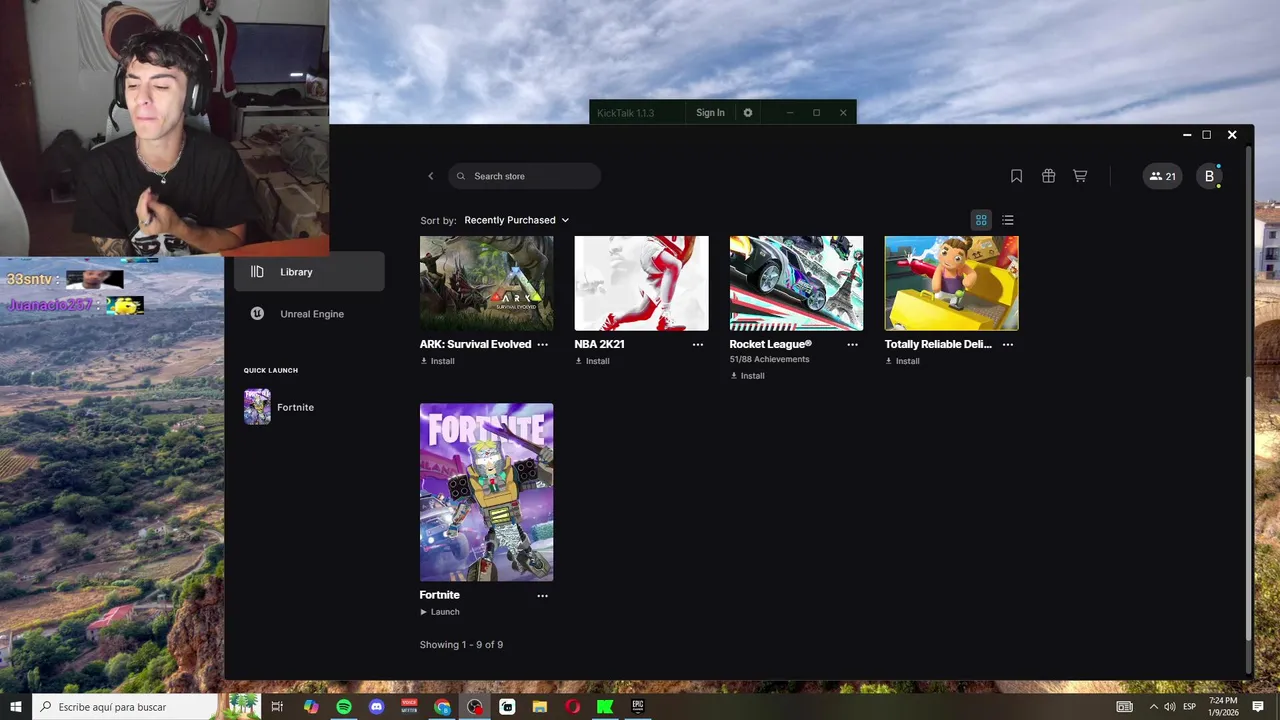The height and width of the screenshot is (720, 1280).
Task: Open options menu for Rocket League
Action: [852, 344]
